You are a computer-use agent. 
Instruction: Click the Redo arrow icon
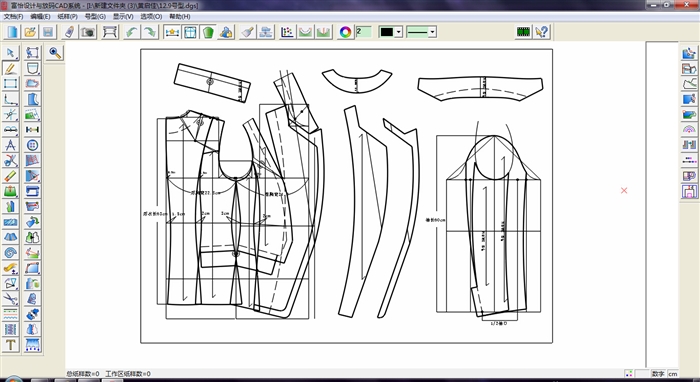tap(150, 32)
